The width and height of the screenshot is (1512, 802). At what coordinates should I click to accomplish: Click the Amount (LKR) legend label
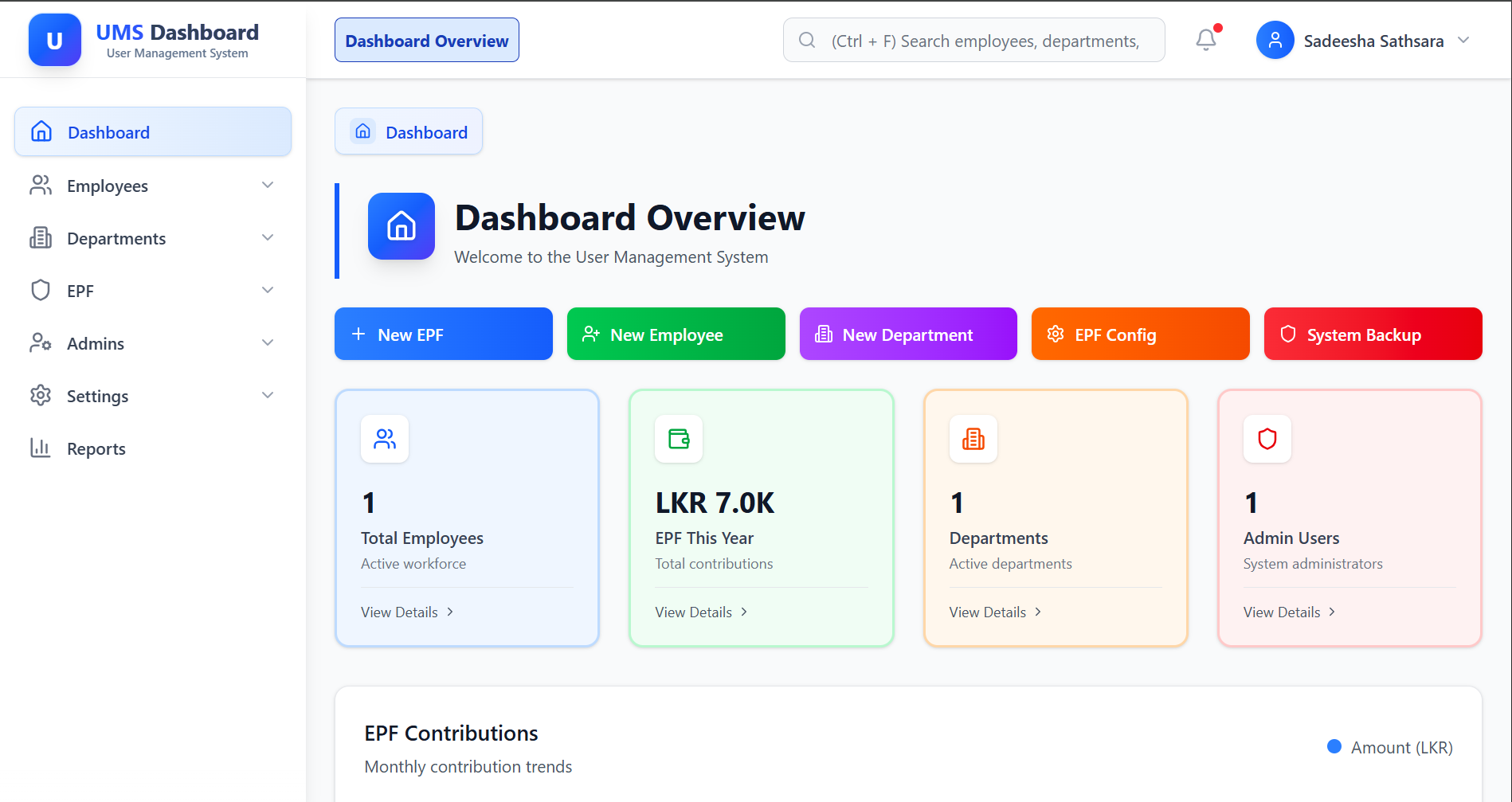tap(1402, 747)
